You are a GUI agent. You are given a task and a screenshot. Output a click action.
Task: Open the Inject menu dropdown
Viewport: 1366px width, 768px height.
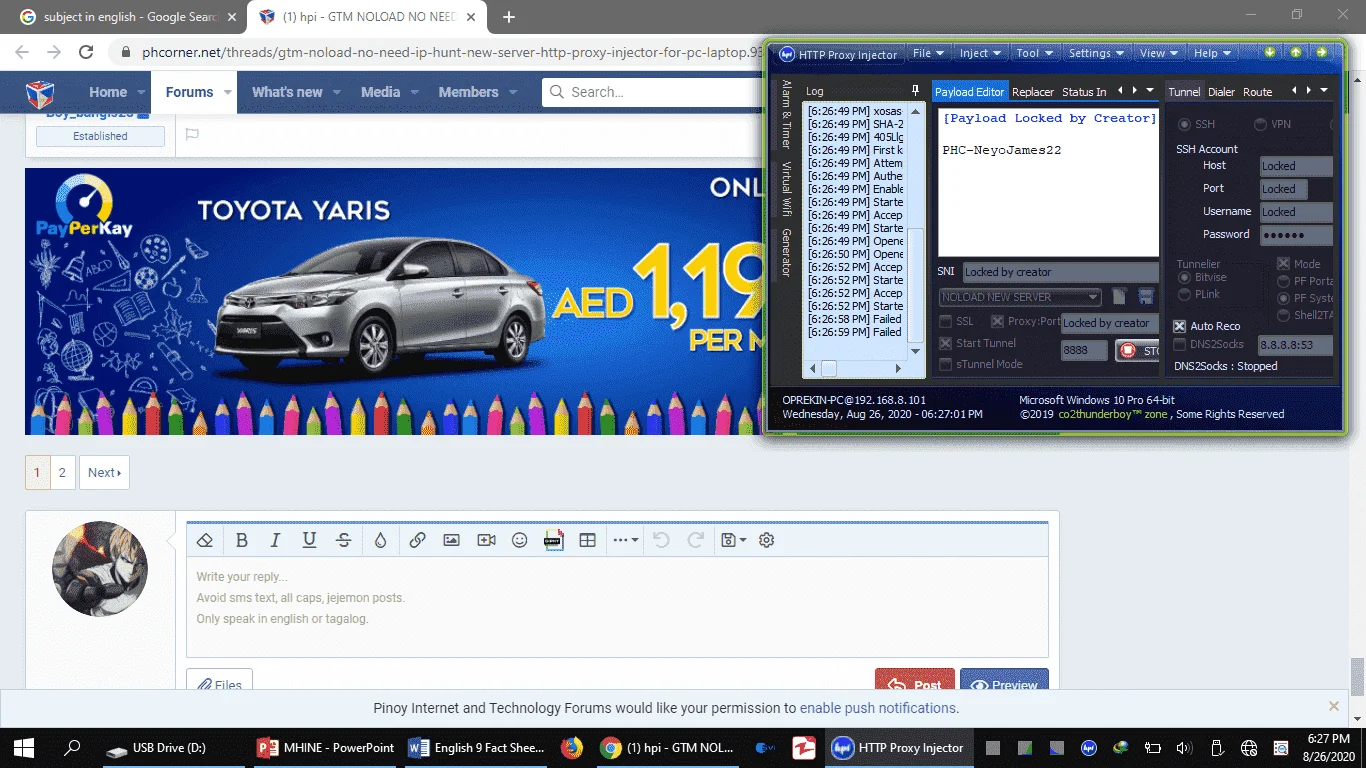pos(979,53)
